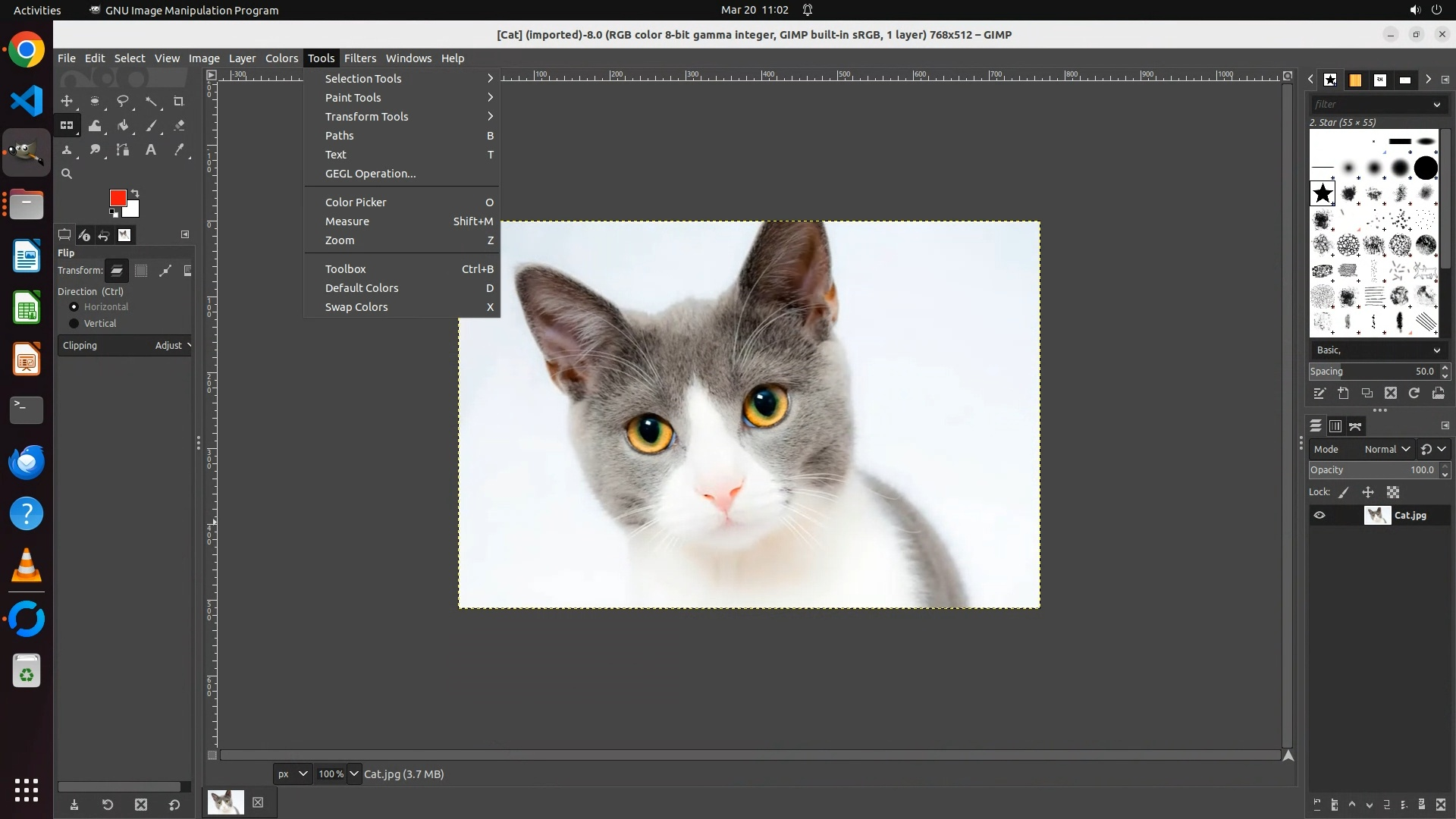Image resolution: width=1456 pixels, height=819 pixels.
Task: Click Swap Colors menu entry
Action: [x=356, y=307]
